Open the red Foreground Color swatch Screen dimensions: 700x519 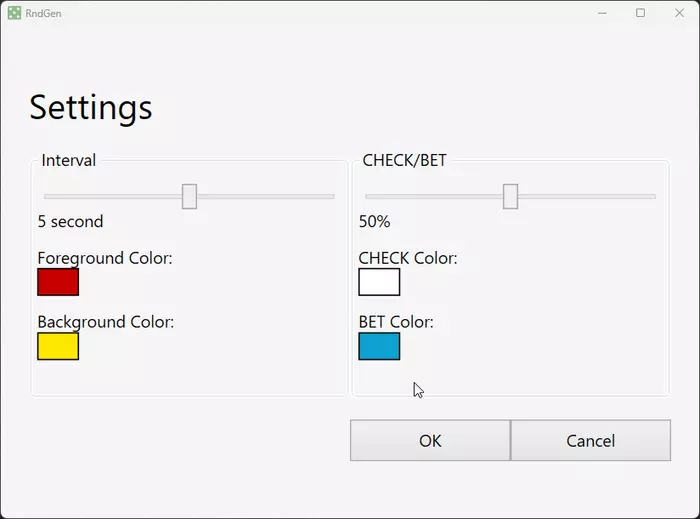pyautogui.click(x=58, y=282)
